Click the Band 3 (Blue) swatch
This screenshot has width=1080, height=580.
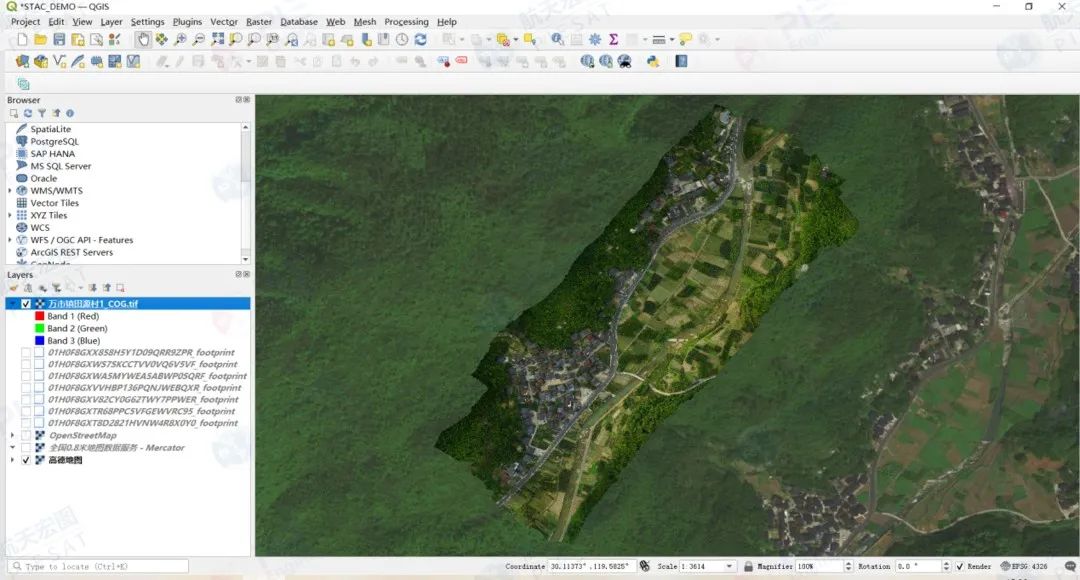[40, 341]
